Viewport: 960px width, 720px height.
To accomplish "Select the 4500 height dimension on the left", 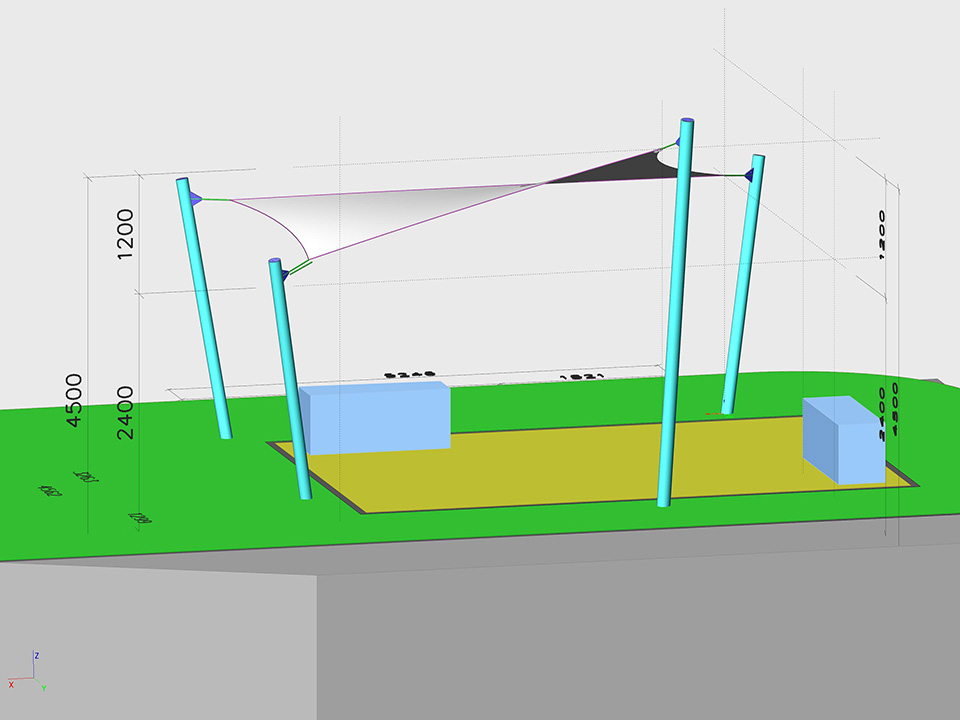I will [x=74, y=400].
